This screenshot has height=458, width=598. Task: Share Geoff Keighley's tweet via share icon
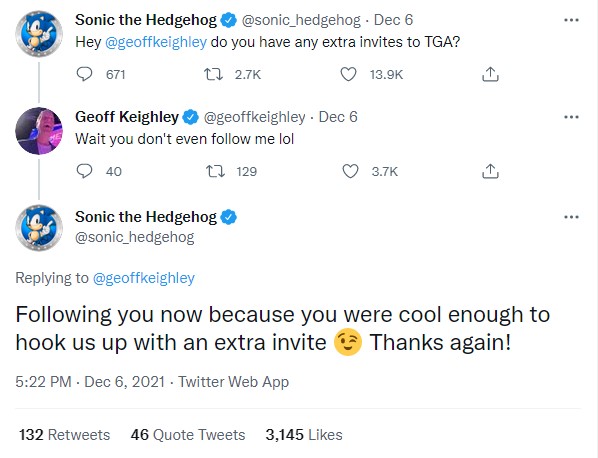[490, 171]
